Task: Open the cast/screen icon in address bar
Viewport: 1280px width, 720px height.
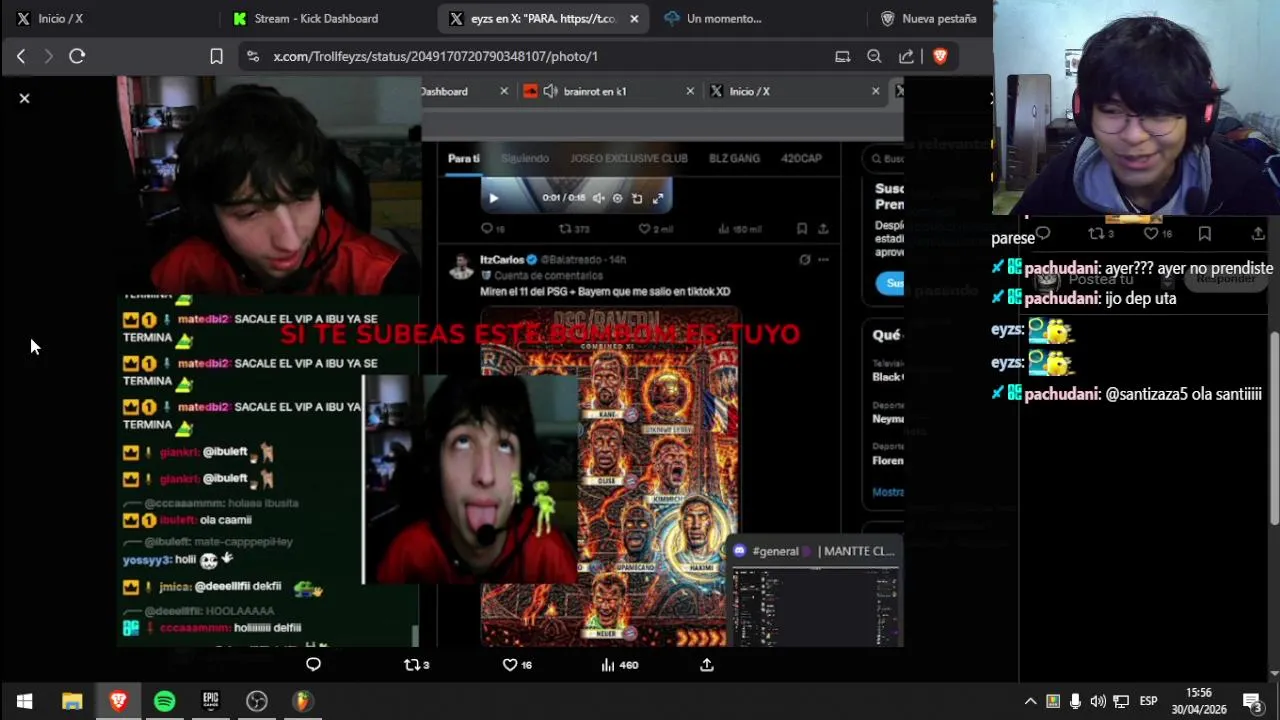Action: (x=842, y=57)
